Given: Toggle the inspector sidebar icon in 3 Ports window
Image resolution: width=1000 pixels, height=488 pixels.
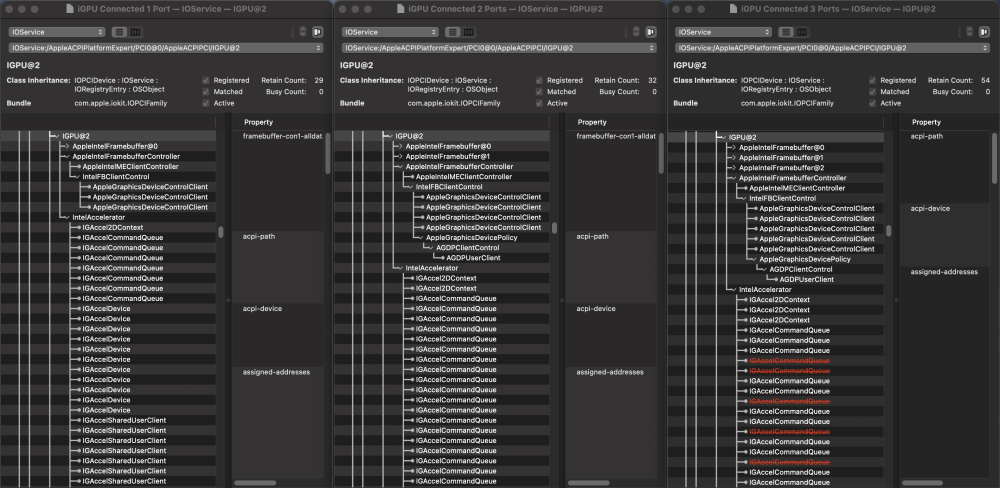Looking at the screenshot, I should point(985,32).
